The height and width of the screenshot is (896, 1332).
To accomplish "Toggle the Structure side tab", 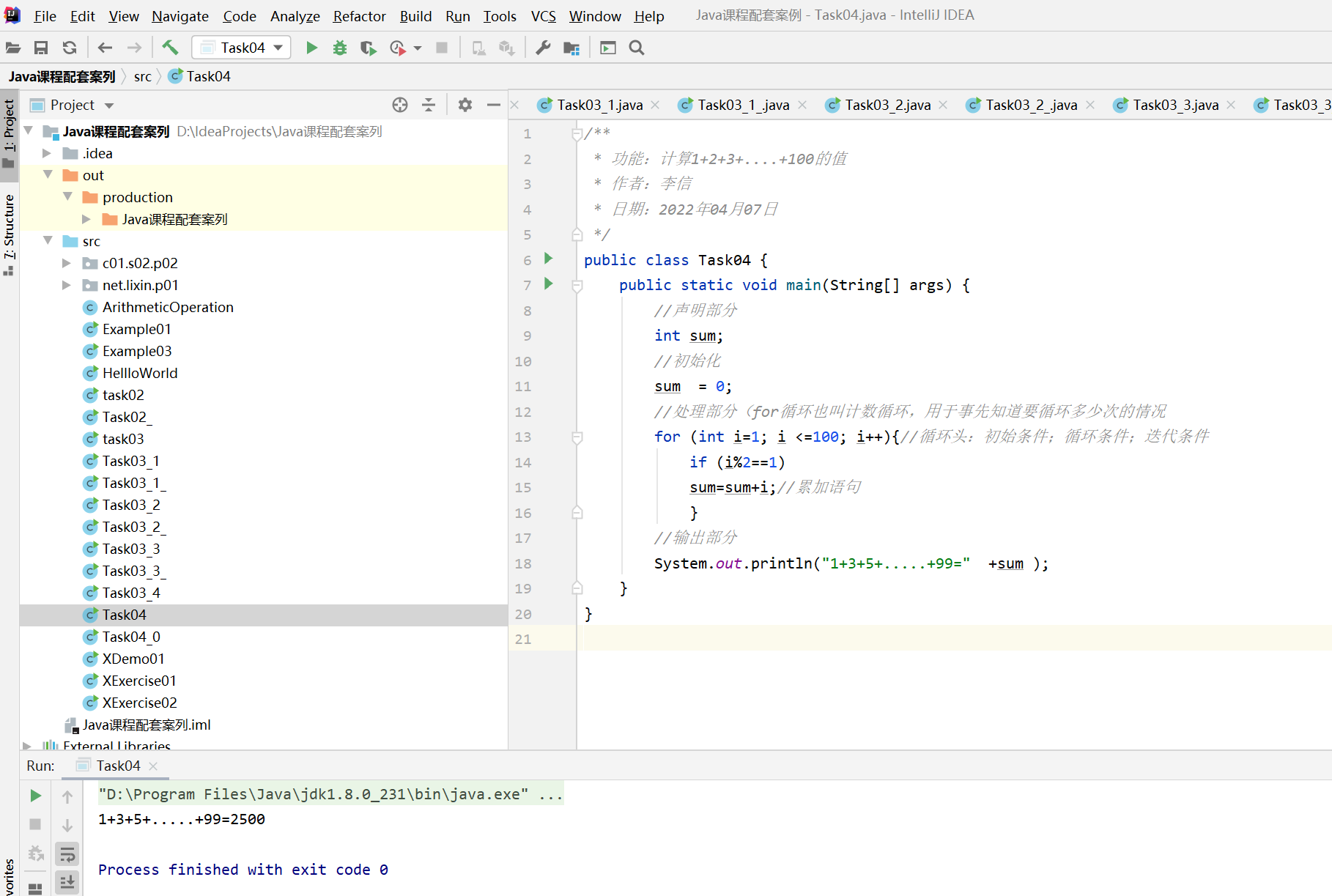I will [9, 234].
